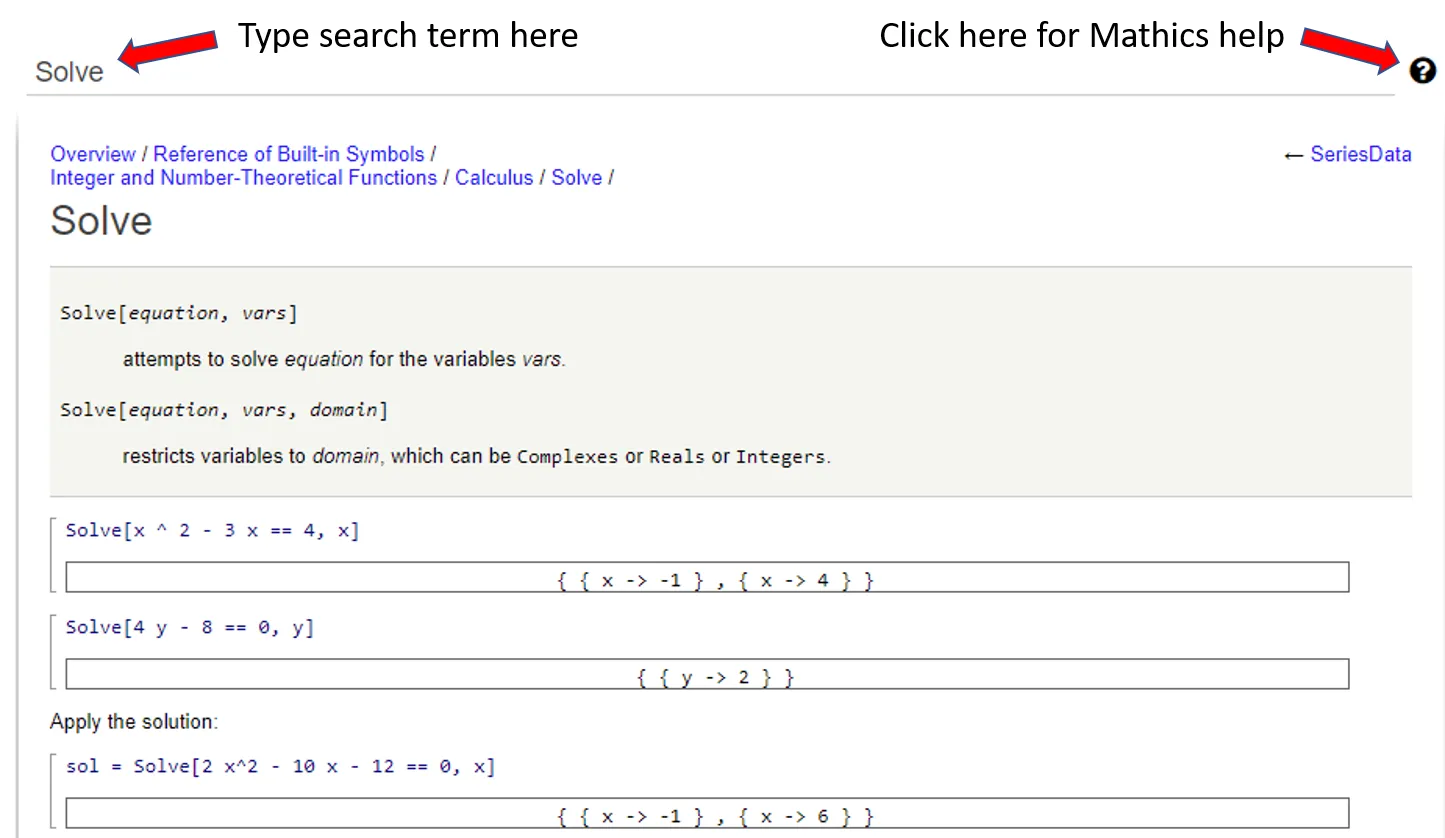Select example sol = Solve[2 x^2 - 10 x - 12 == 0, x]
Image resolution: width=1445 pixels, height=838 pixels.
(x=280, y=766)
